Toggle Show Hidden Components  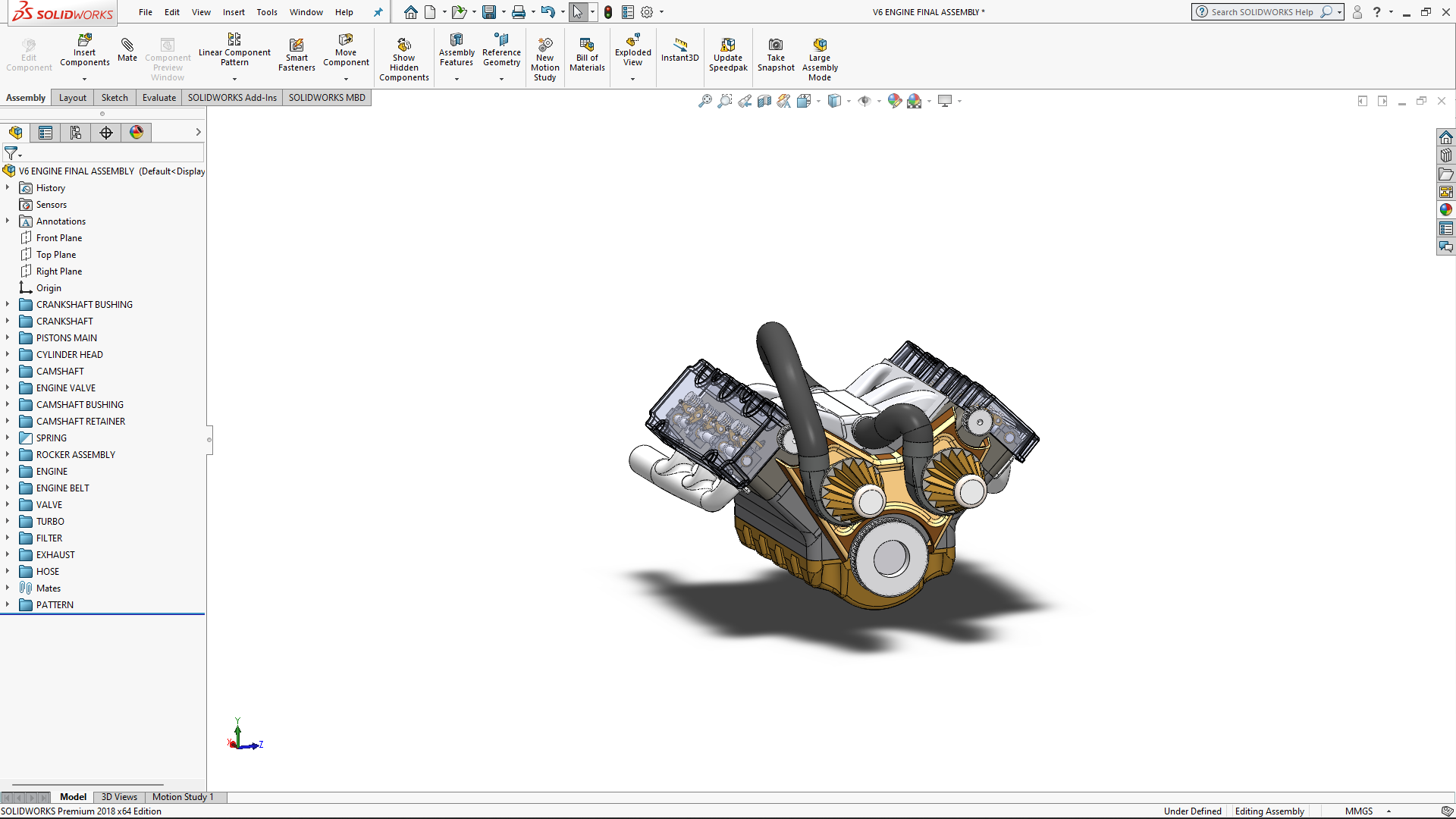(403, 45)
